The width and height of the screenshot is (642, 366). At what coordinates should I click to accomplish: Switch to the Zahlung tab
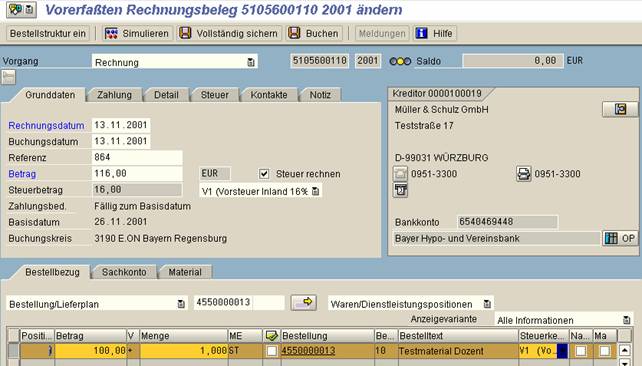[114, 95]
